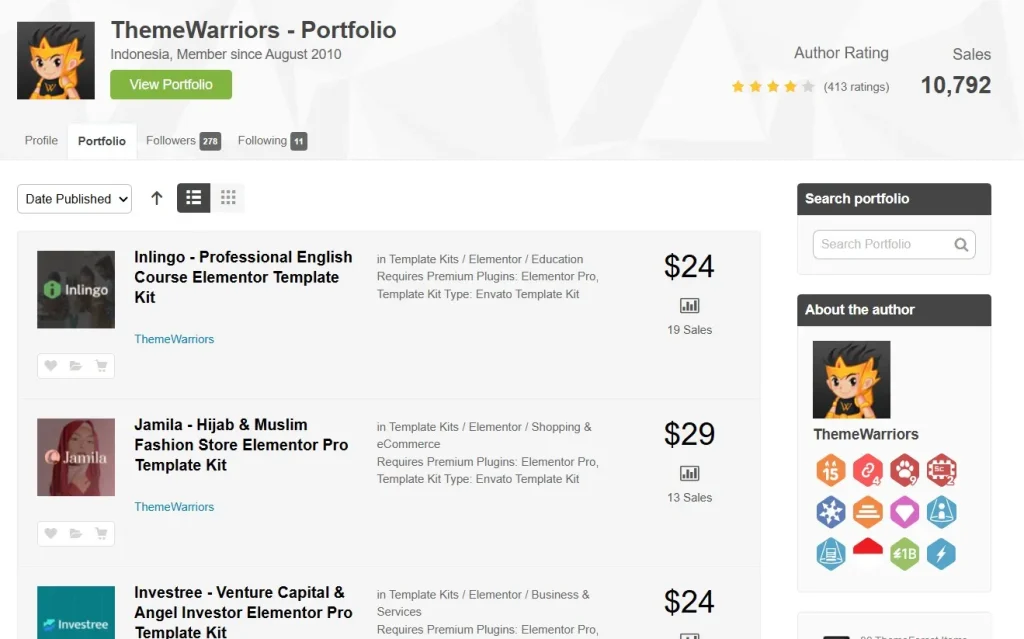Open the Date Published sort dropdown
Image resolution: width=1024 pixels, height=639 pixels.
pyautogui.click(x=75, y=199)
